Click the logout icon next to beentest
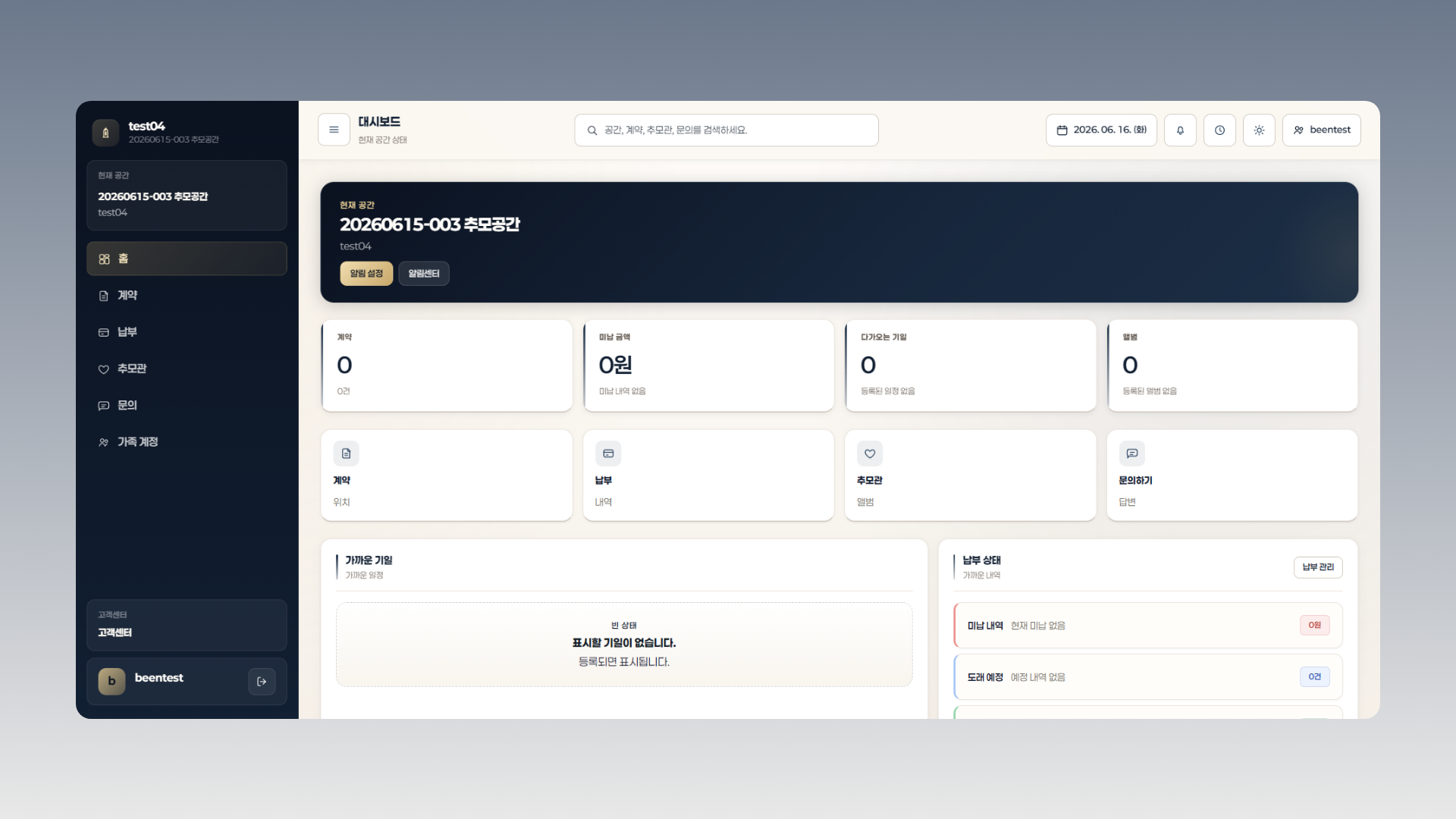 [262, 681]
